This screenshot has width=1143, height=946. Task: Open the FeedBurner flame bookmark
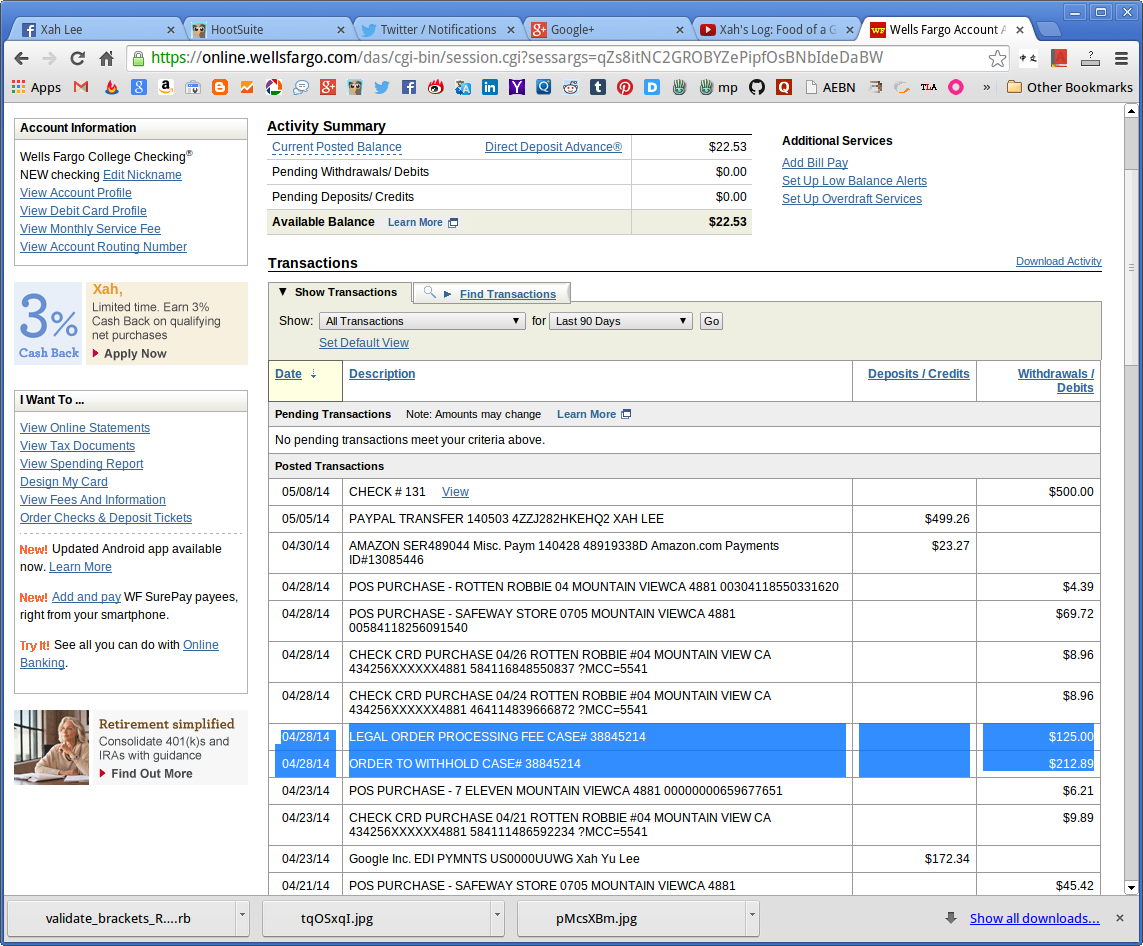pyautogui.click(x=112, y=87)
